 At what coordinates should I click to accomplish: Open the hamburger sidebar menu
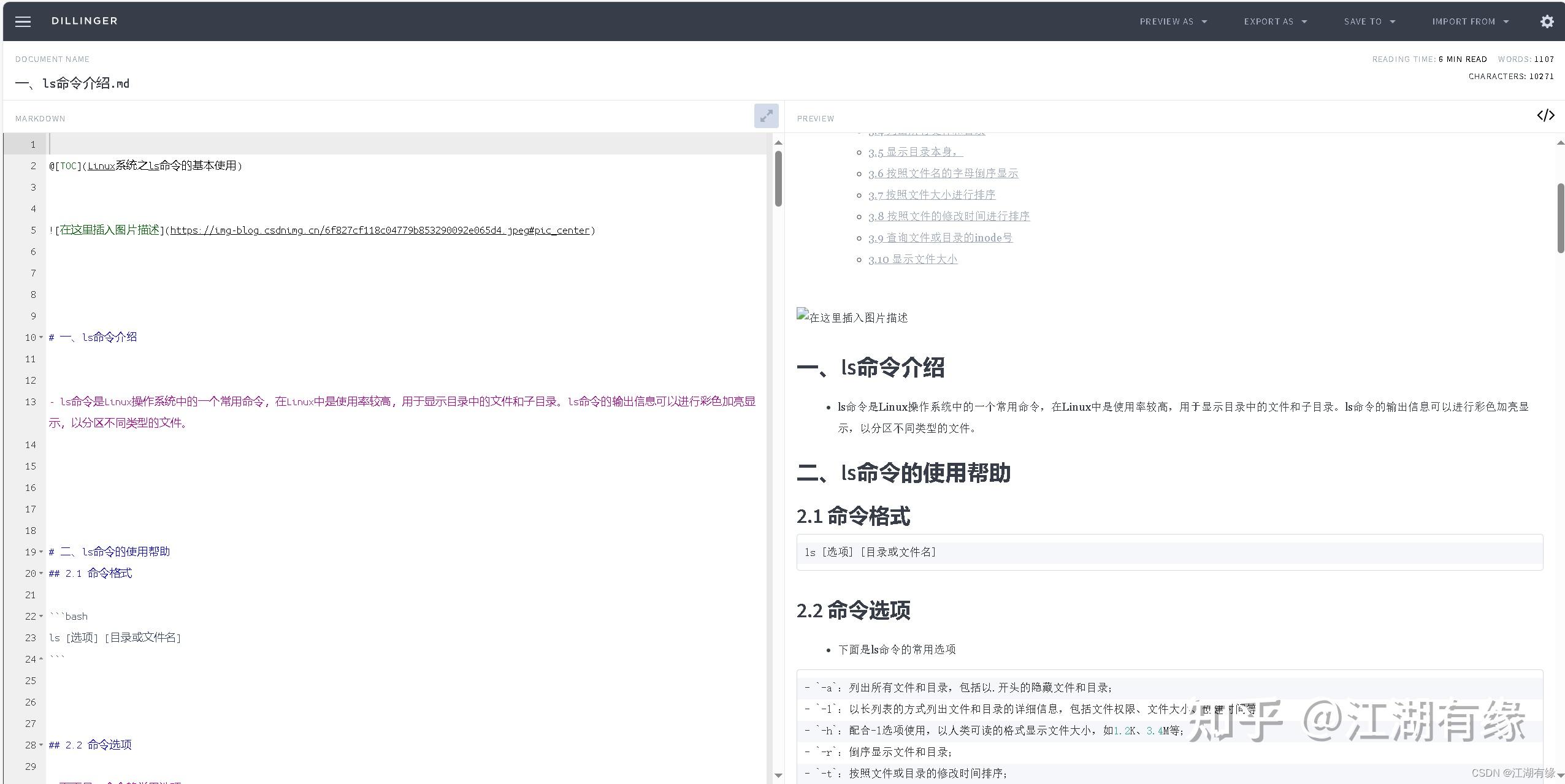point(23,21)
